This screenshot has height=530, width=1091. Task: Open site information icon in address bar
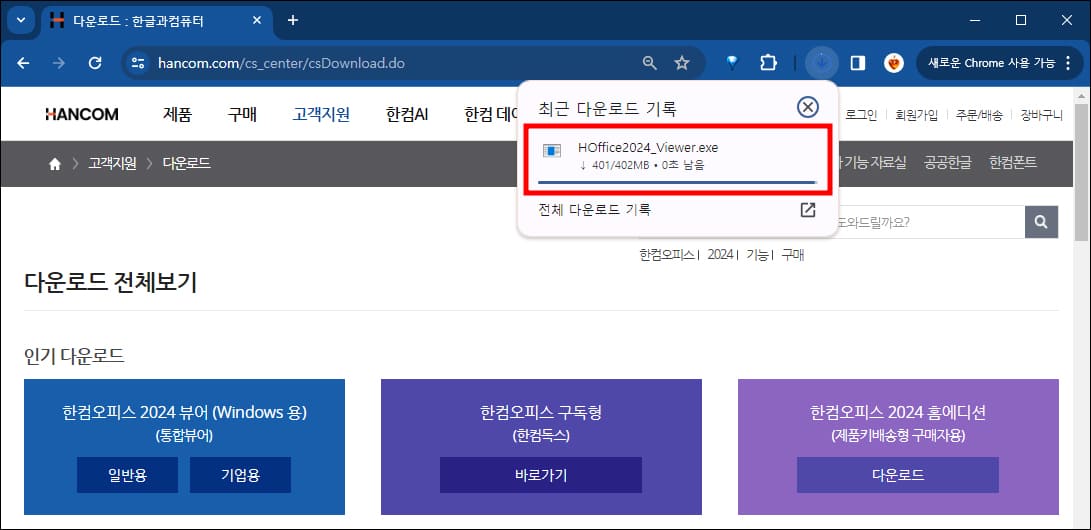click(138, 63)
